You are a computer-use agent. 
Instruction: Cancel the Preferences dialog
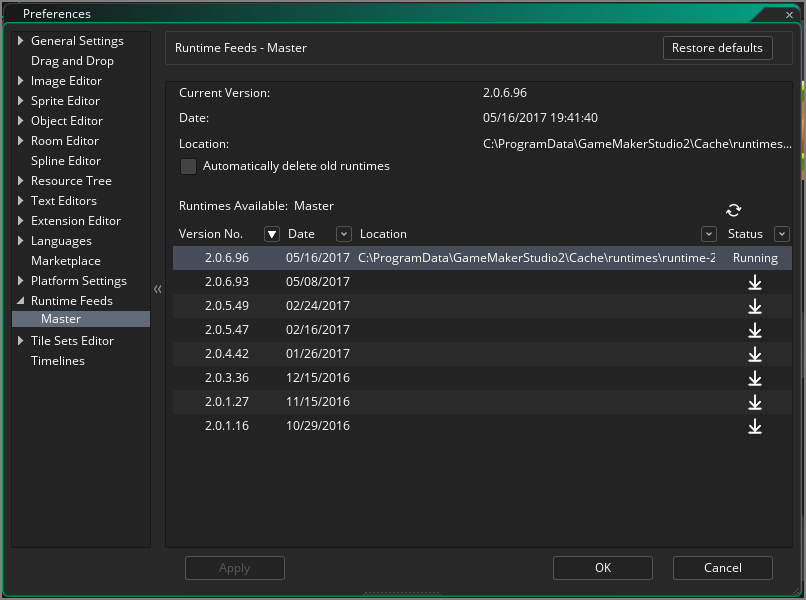[723, 568]
